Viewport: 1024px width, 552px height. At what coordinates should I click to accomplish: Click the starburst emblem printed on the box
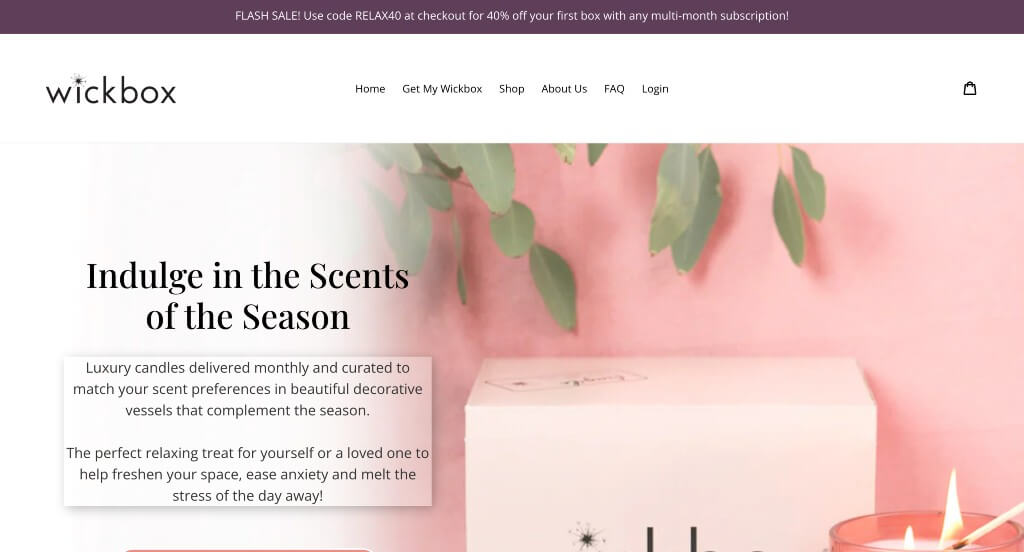(x=586, y=537)
